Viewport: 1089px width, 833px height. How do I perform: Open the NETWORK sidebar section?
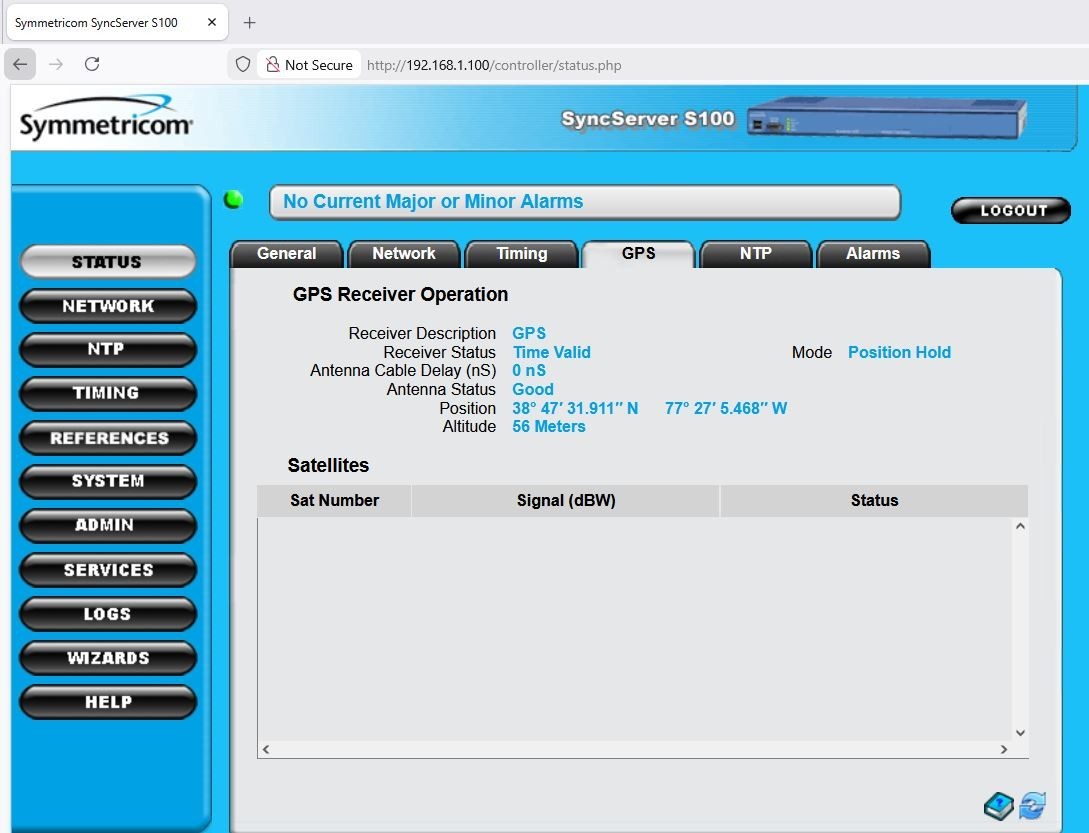click(108, 306)
